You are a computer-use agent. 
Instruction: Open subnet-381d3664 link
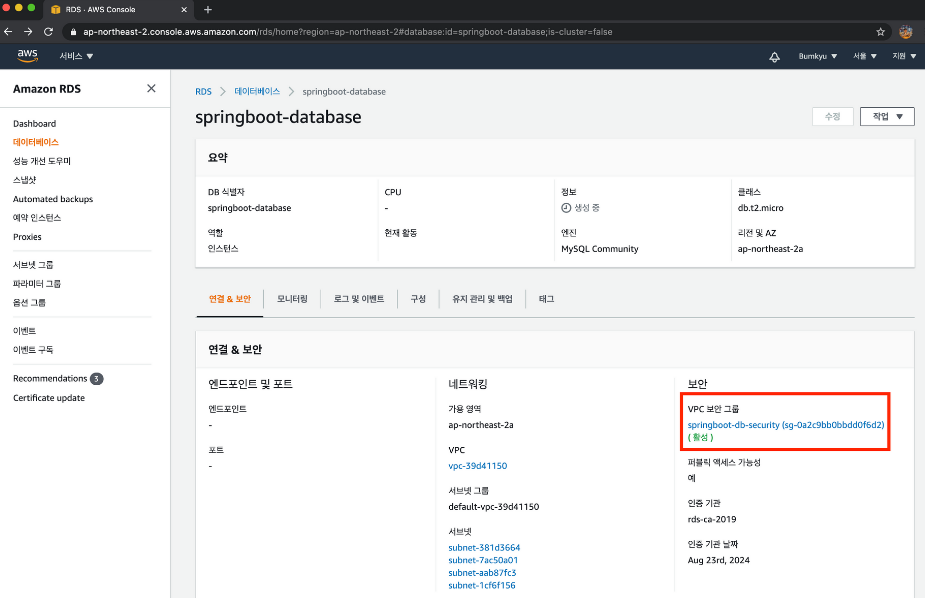[x=484, y=548]
